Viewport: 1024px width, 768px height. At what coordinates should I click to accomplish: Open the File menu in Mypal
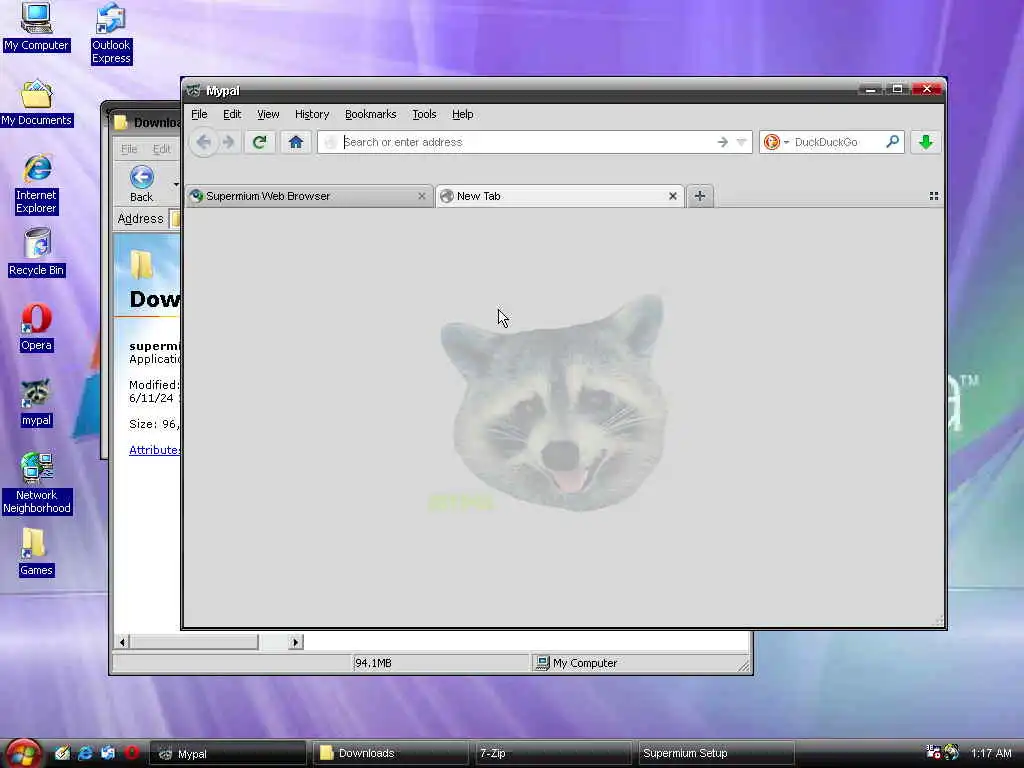(199, 114)
